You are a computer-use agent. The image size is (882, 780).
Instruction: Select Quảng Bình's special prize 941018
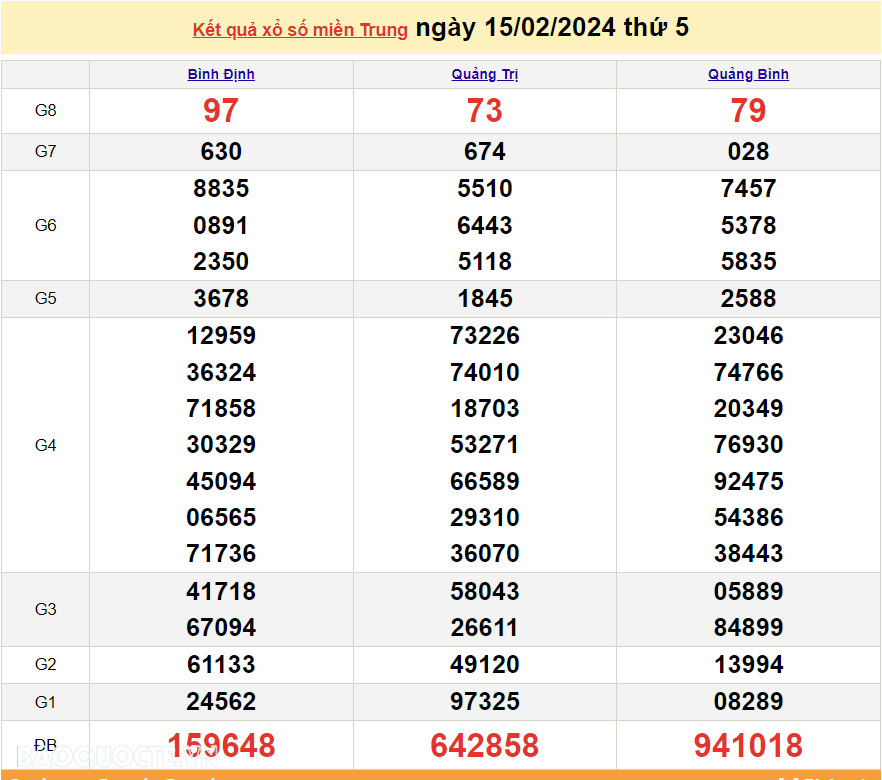pos(748,745)
